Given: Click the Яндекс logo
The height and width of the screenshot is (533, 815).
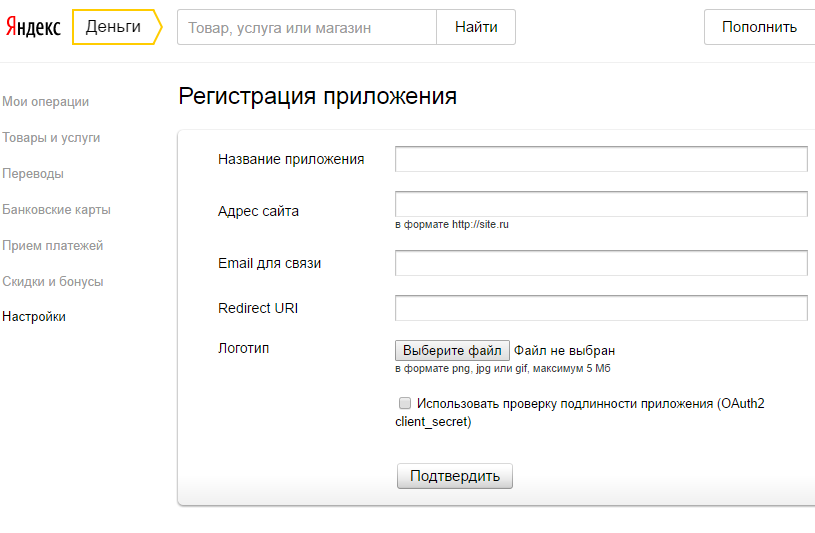Looking at the screenshot, I should [33, 27].
